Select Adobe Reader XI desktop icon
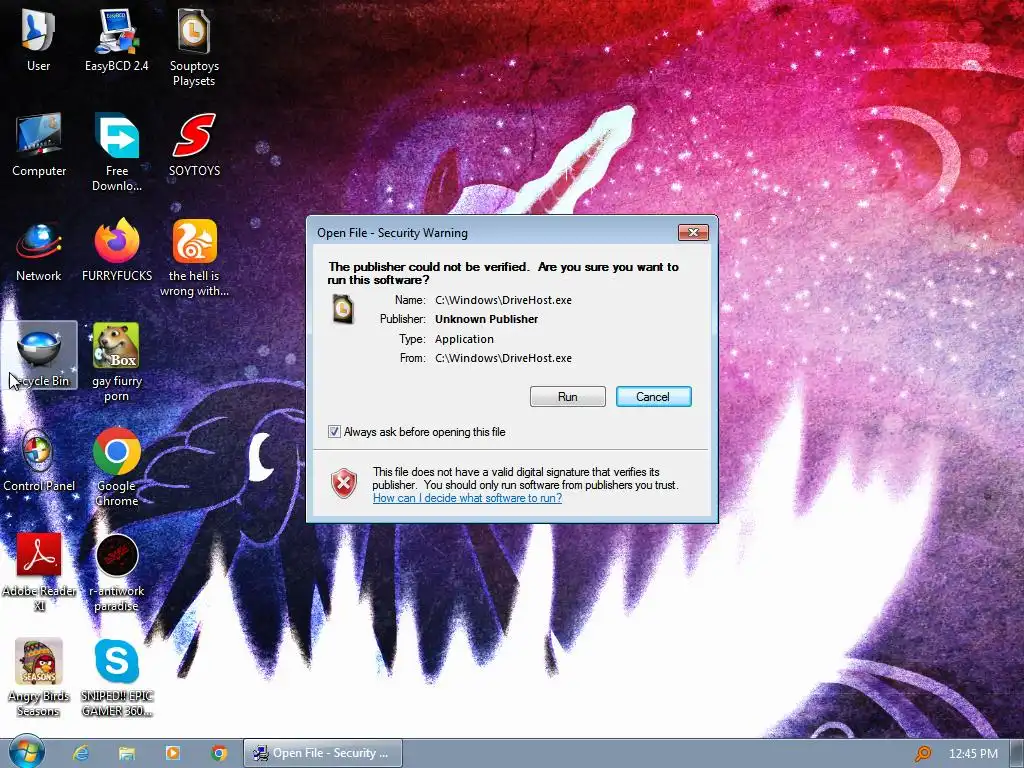The image size is (1024, 768). pos(39,572)
